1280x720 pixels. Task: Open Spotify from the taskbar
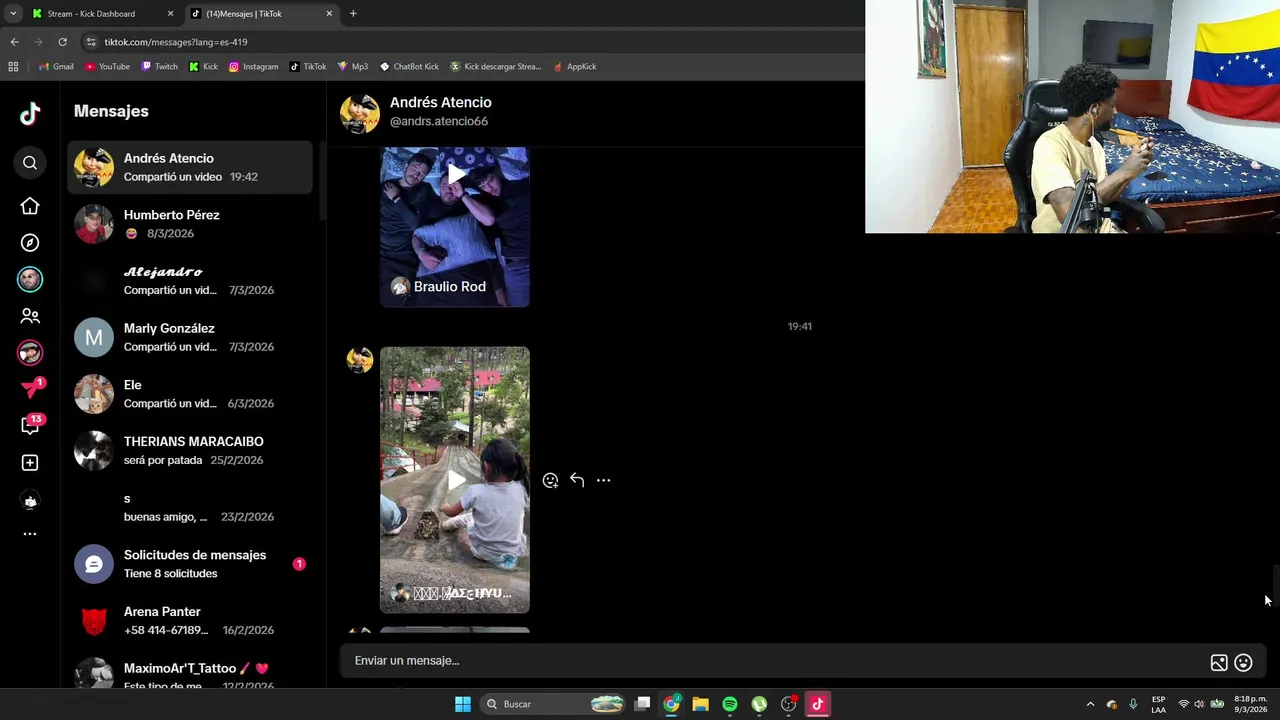tap(730, 704)
